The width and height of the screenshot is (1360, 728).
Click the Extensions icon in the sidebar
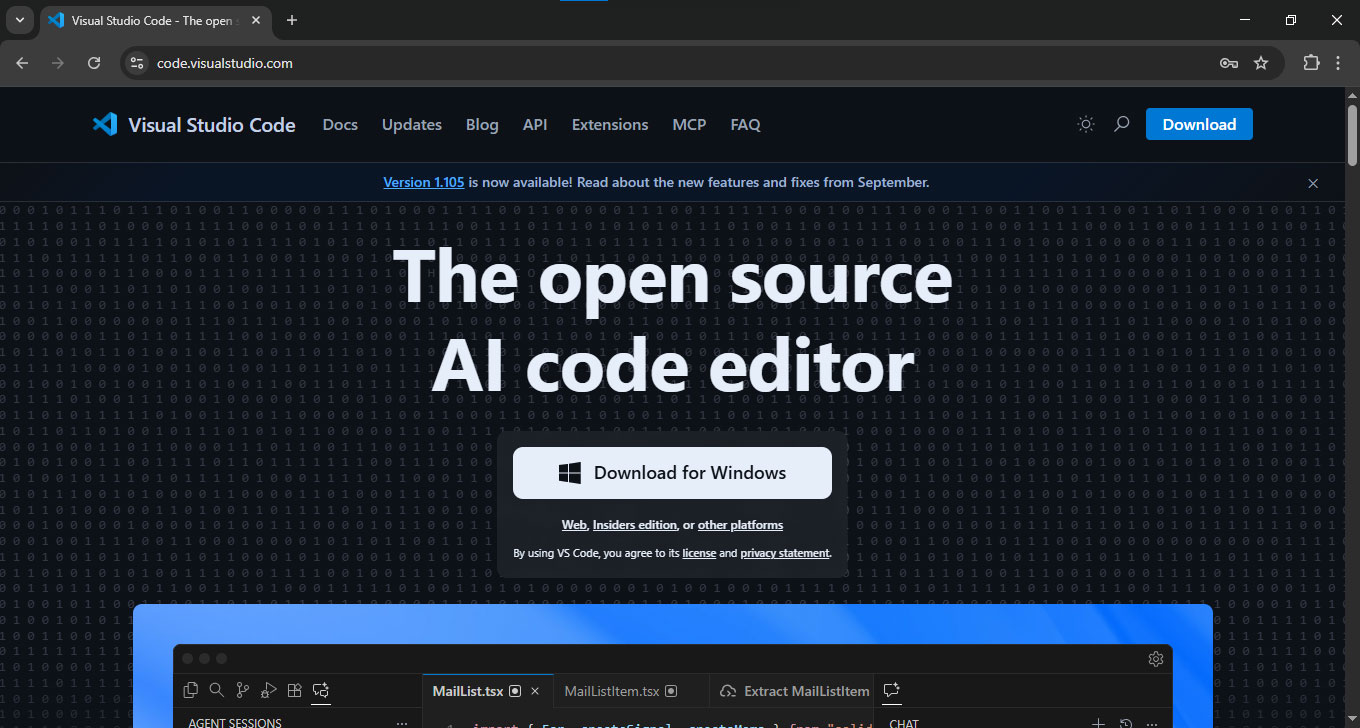[x=294, y=690]
